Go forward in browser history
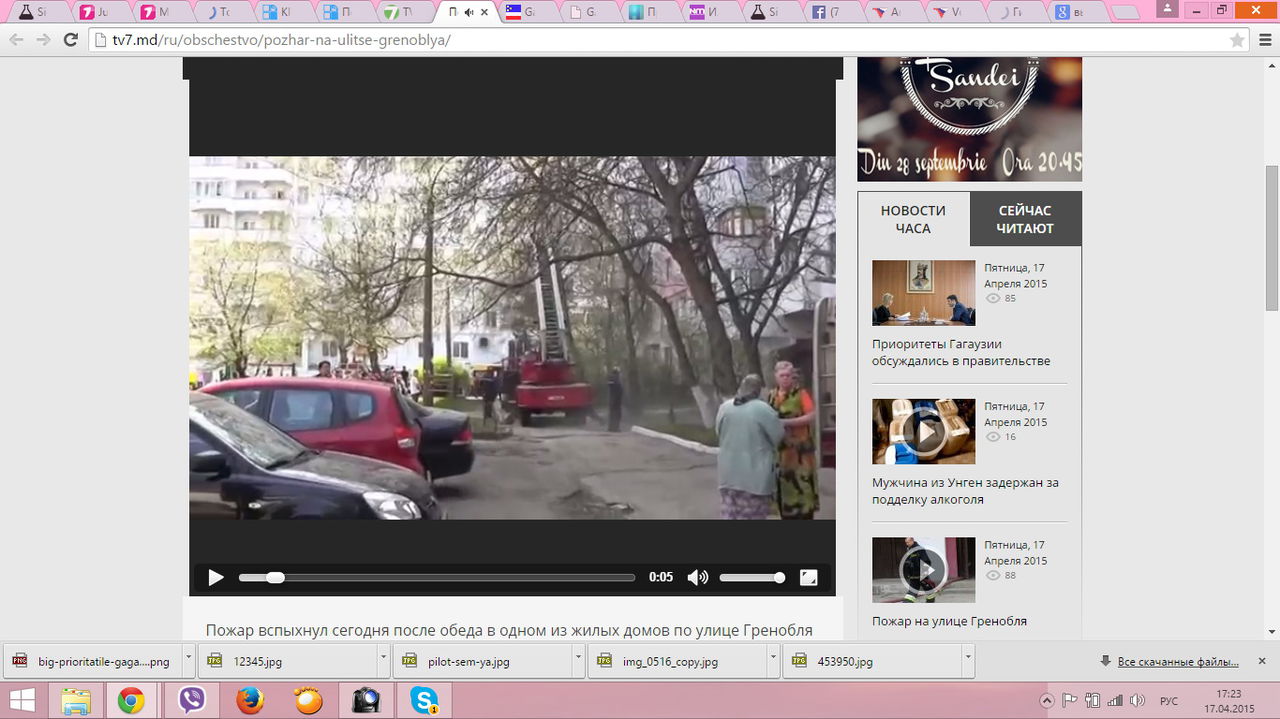This screenshot has height=719, width=1280. pyautogui.click(x=43, y=40)
